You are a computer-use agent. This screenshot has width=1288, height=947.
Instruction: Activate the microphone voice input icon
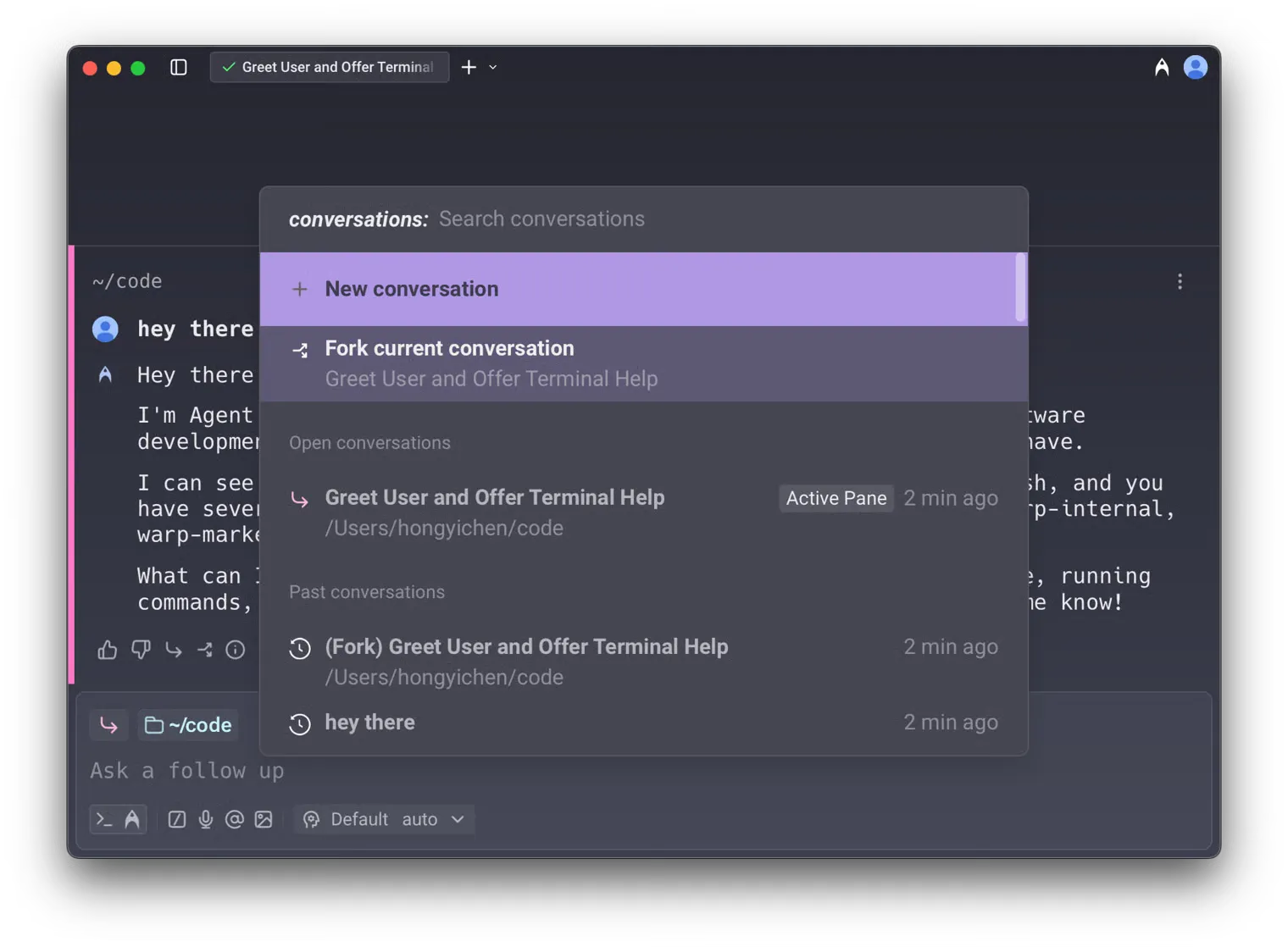point(206,819)
